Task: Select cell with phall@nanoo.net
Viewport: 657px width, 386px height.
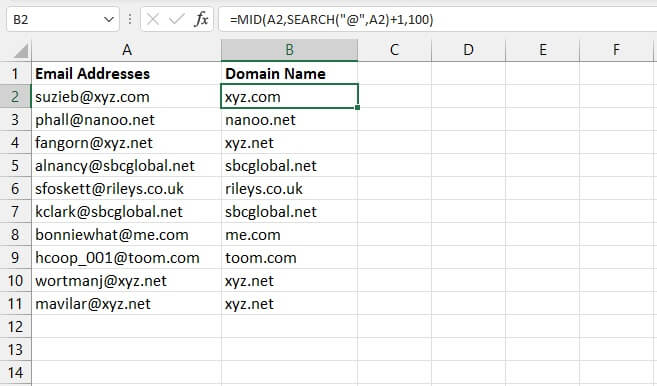Action: [x=127, y=119]
